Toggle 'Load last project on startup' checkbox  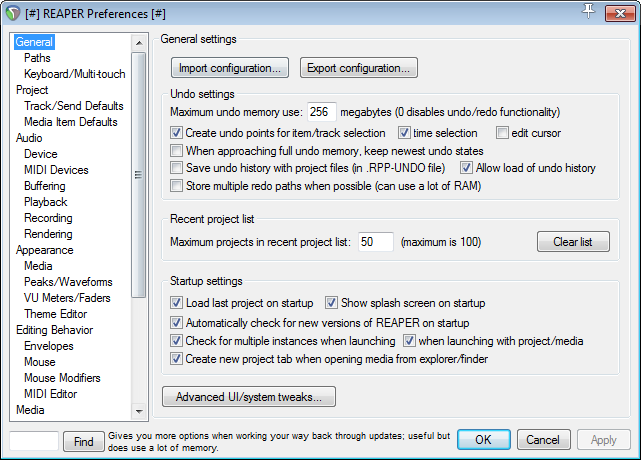tap(177, 303)
